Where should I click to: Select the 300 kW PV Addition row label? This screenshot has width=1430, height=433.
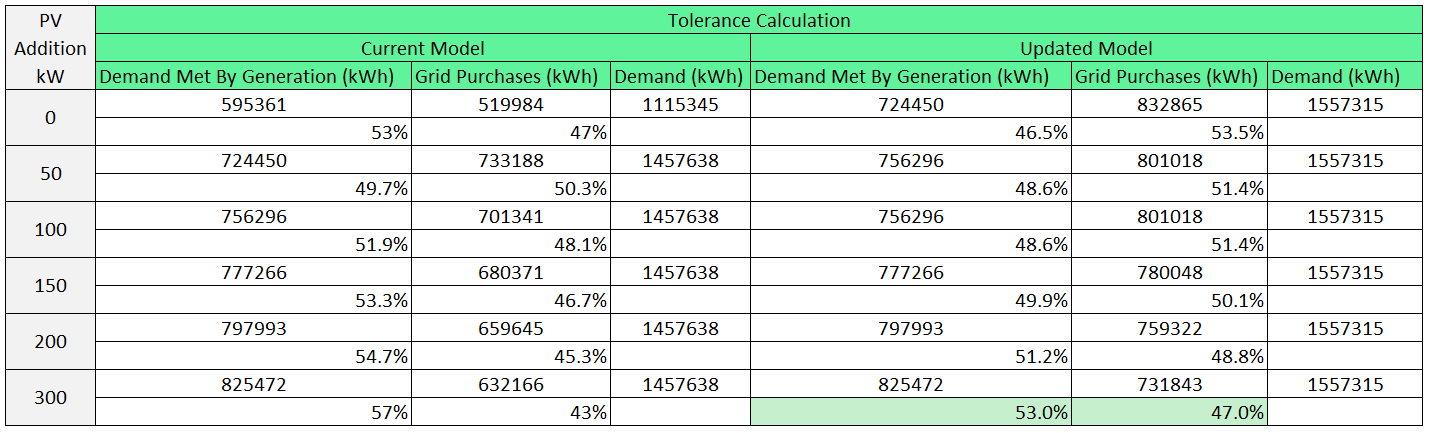(50, 398)
